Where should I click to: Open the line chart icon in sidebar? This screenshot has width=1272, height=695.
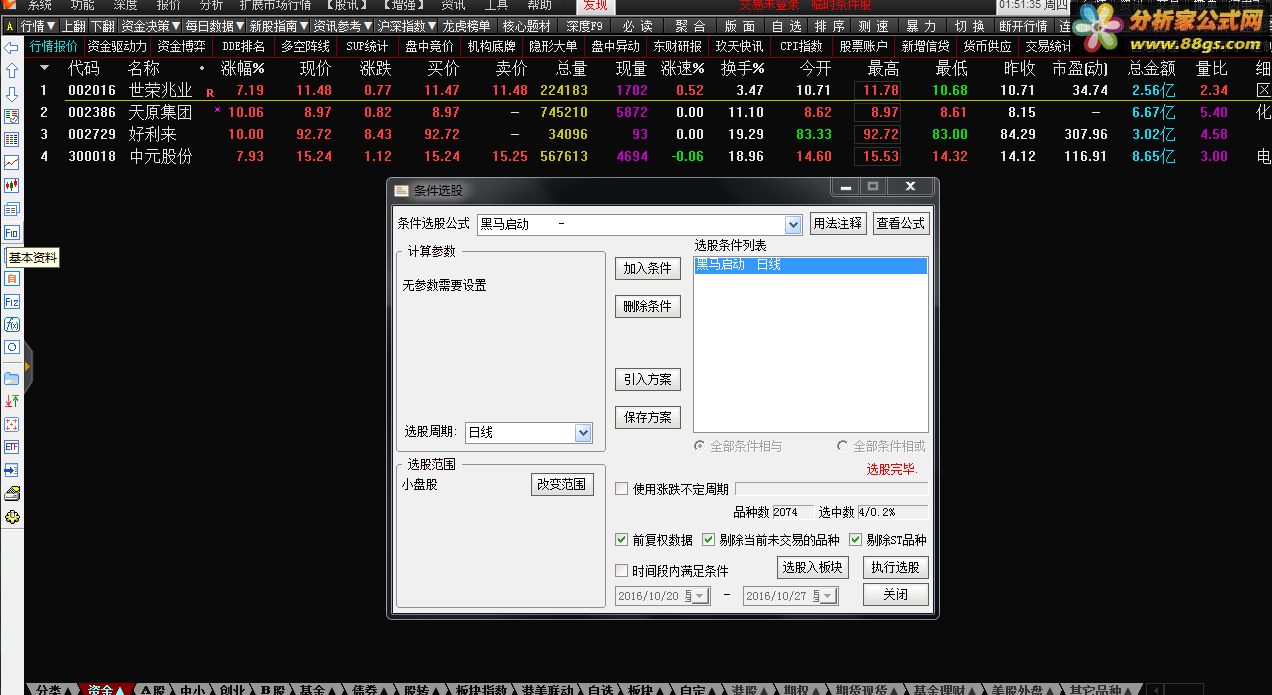[12, 162]
